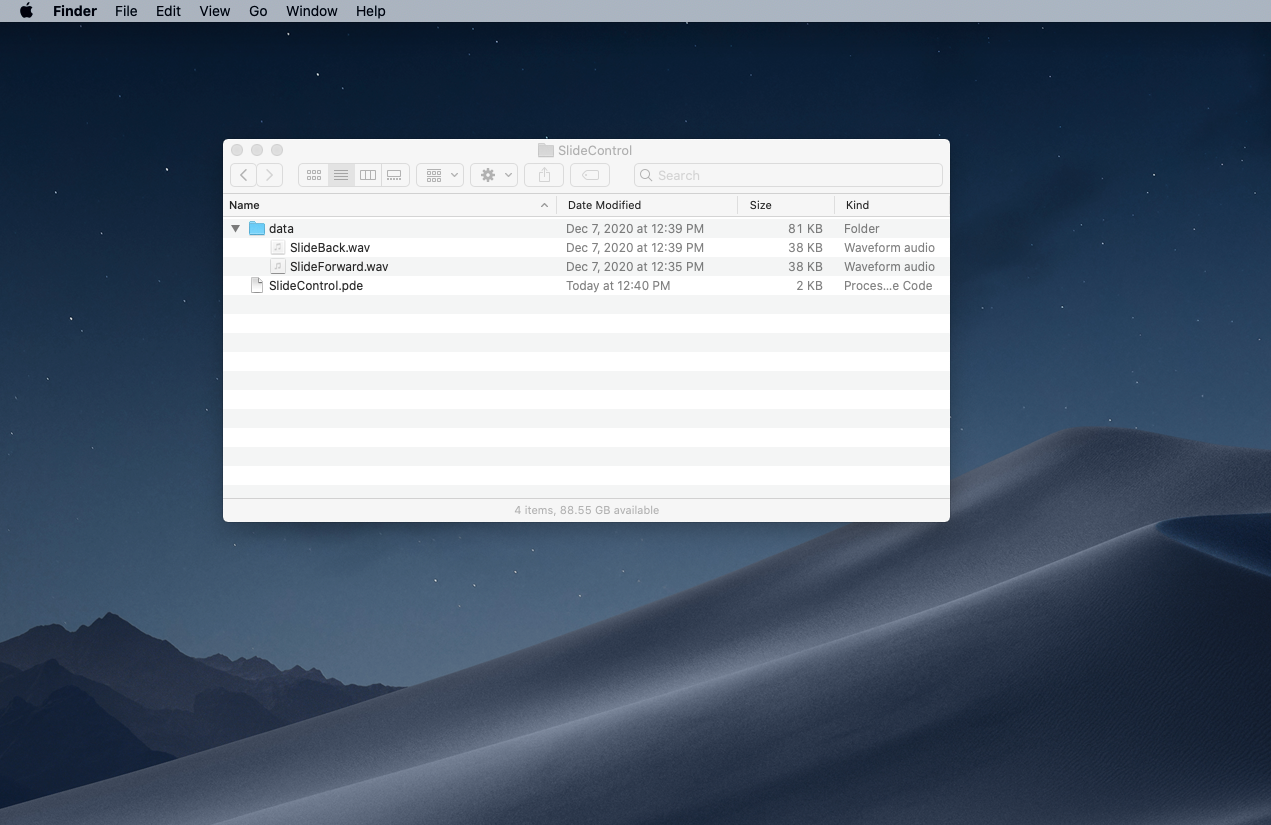The height and width of the screenshot is (825, 1271).
Task: Zoom the SlideControl window with third title button
Action: (x=277, y=150)
